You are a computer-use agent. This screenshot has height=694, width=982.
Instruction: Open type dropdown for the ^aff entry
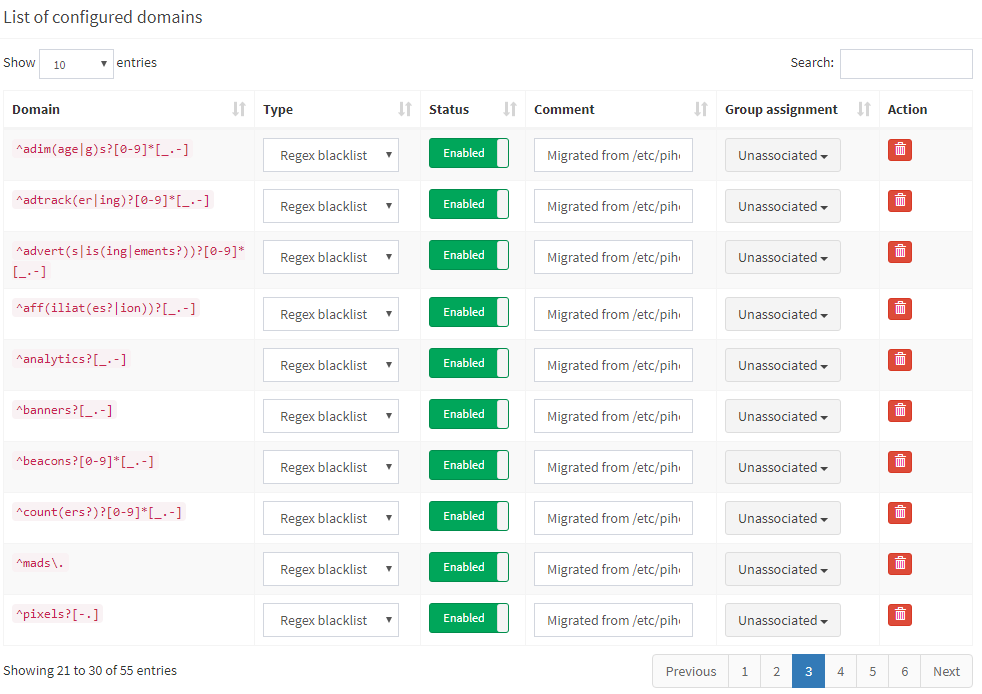[331, 311]
